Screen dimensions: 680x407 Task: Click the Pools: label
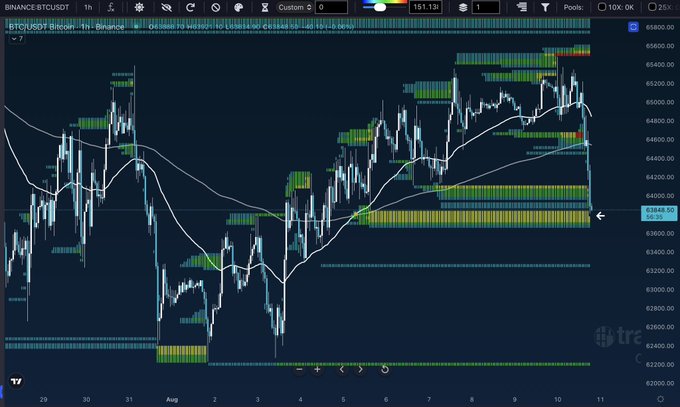point(573,7)
